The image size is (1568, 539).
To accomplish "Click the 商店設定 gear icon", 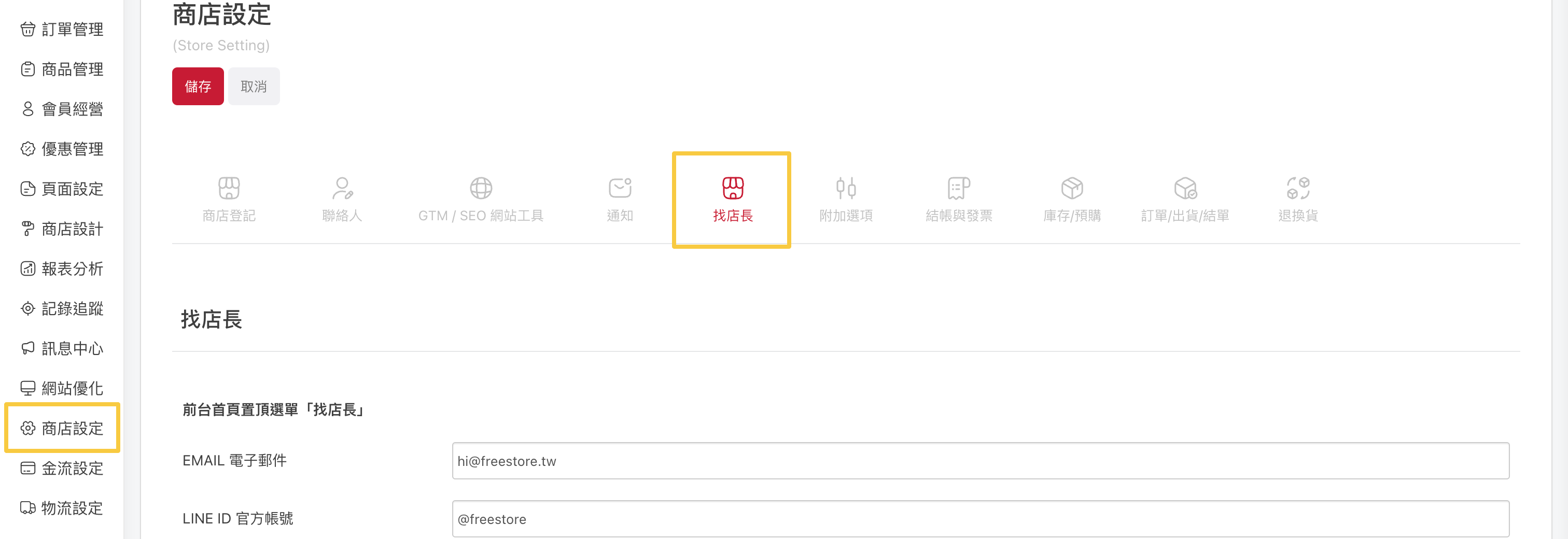I will click(28, 428).
